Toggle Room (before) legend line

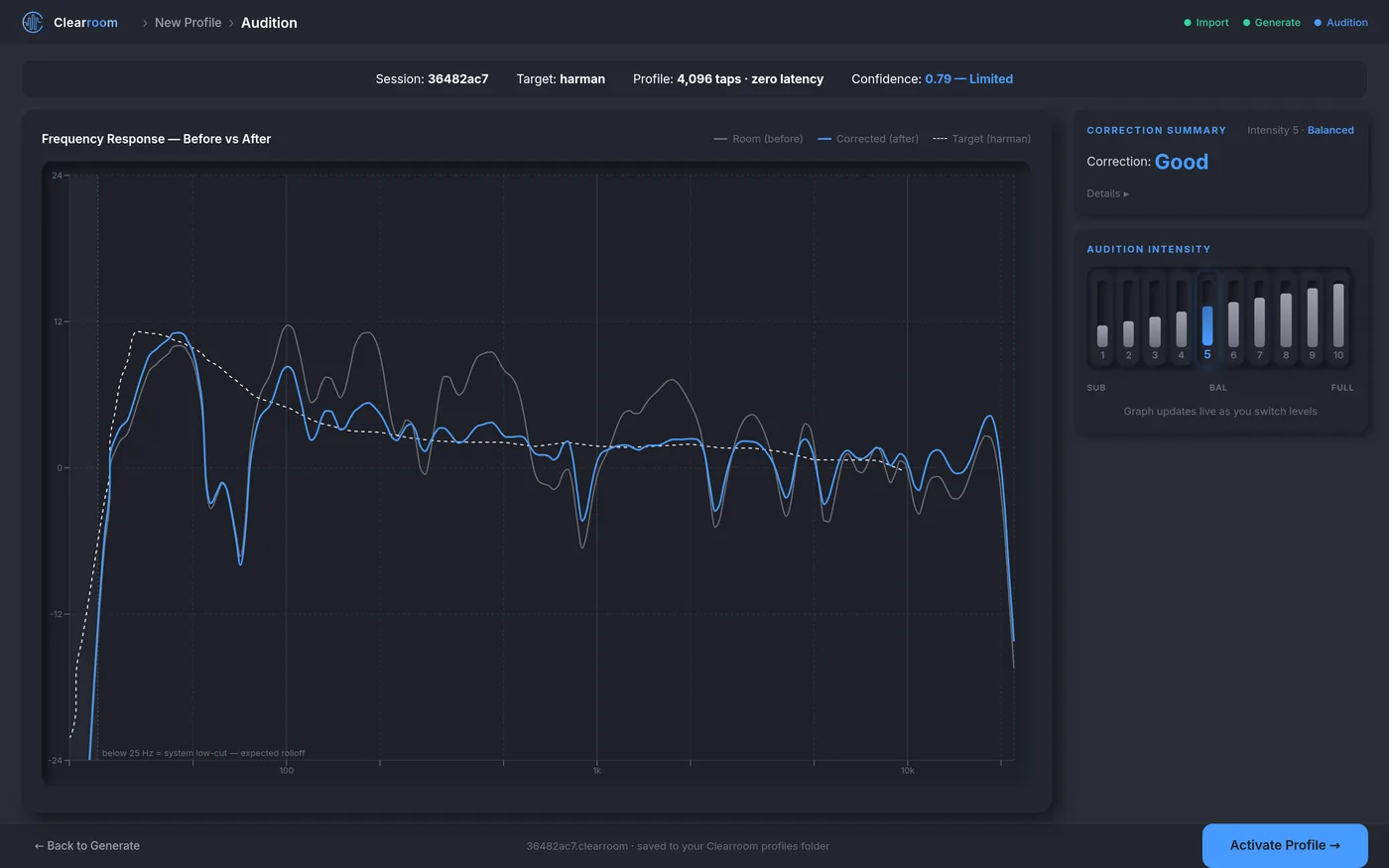pos(758,139)
